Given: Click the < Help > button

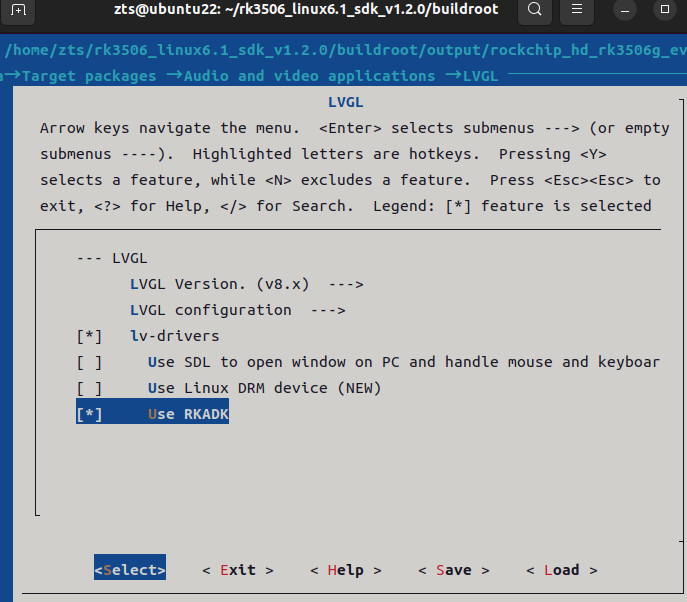Looking at the screenshot, I should [346, 570].
